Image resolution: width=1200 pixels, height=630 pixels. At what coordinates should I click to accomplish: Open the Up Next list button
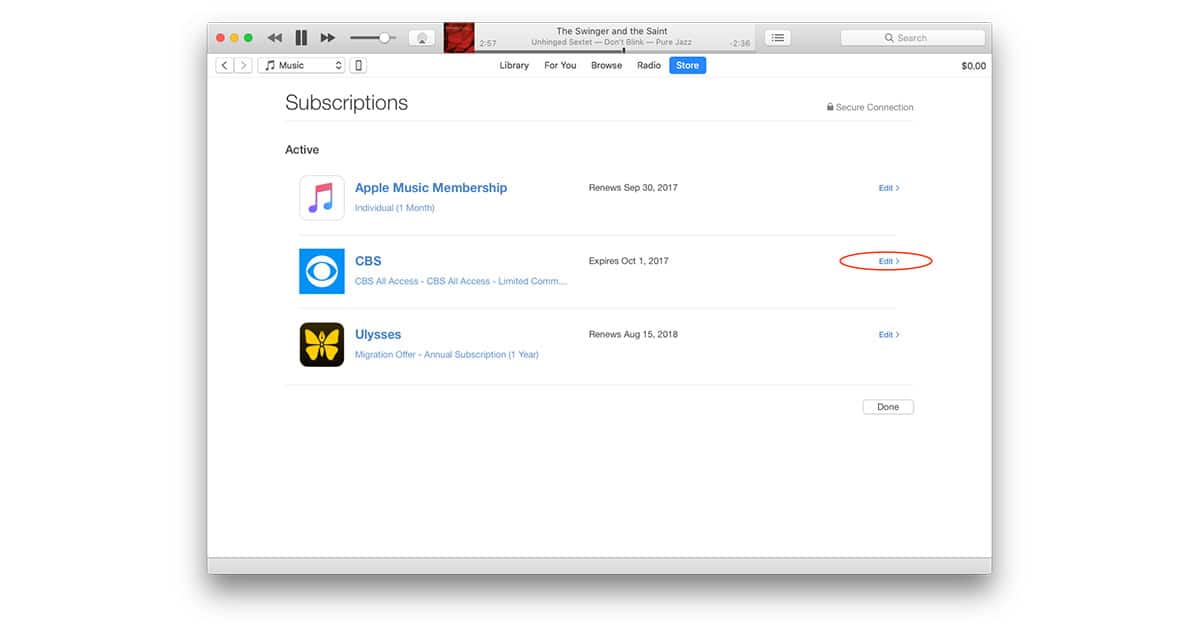click(778, 38)
